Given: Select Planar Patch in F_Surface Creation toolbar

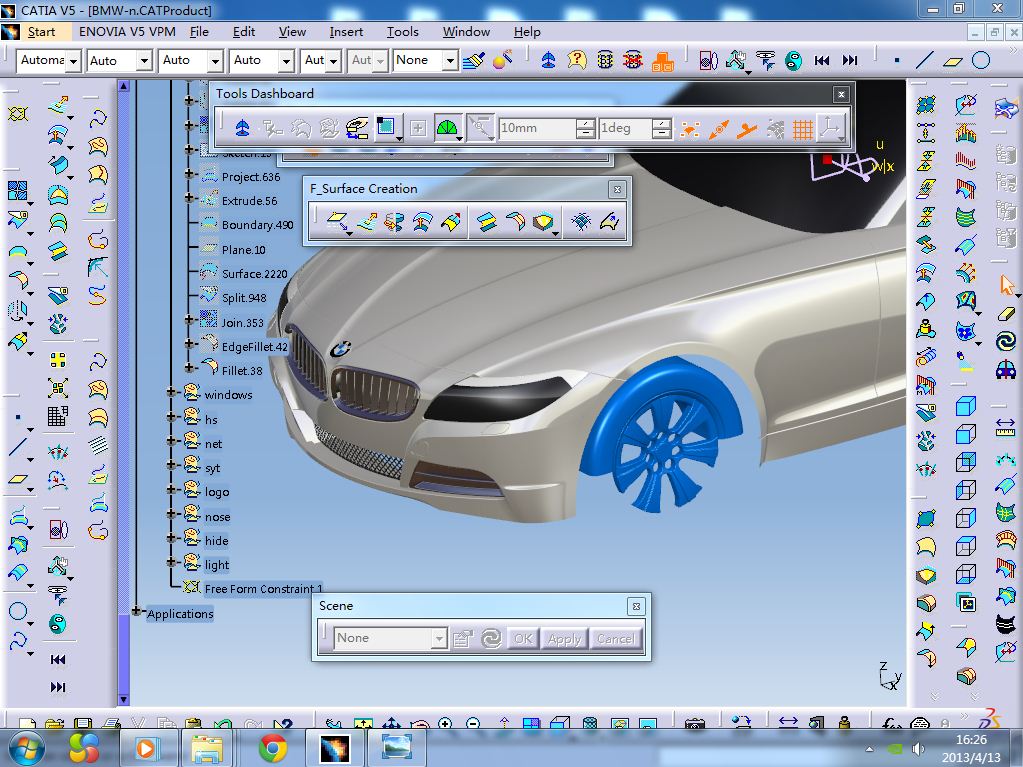Looking at the screenshot, I should [x=337, y=222].
